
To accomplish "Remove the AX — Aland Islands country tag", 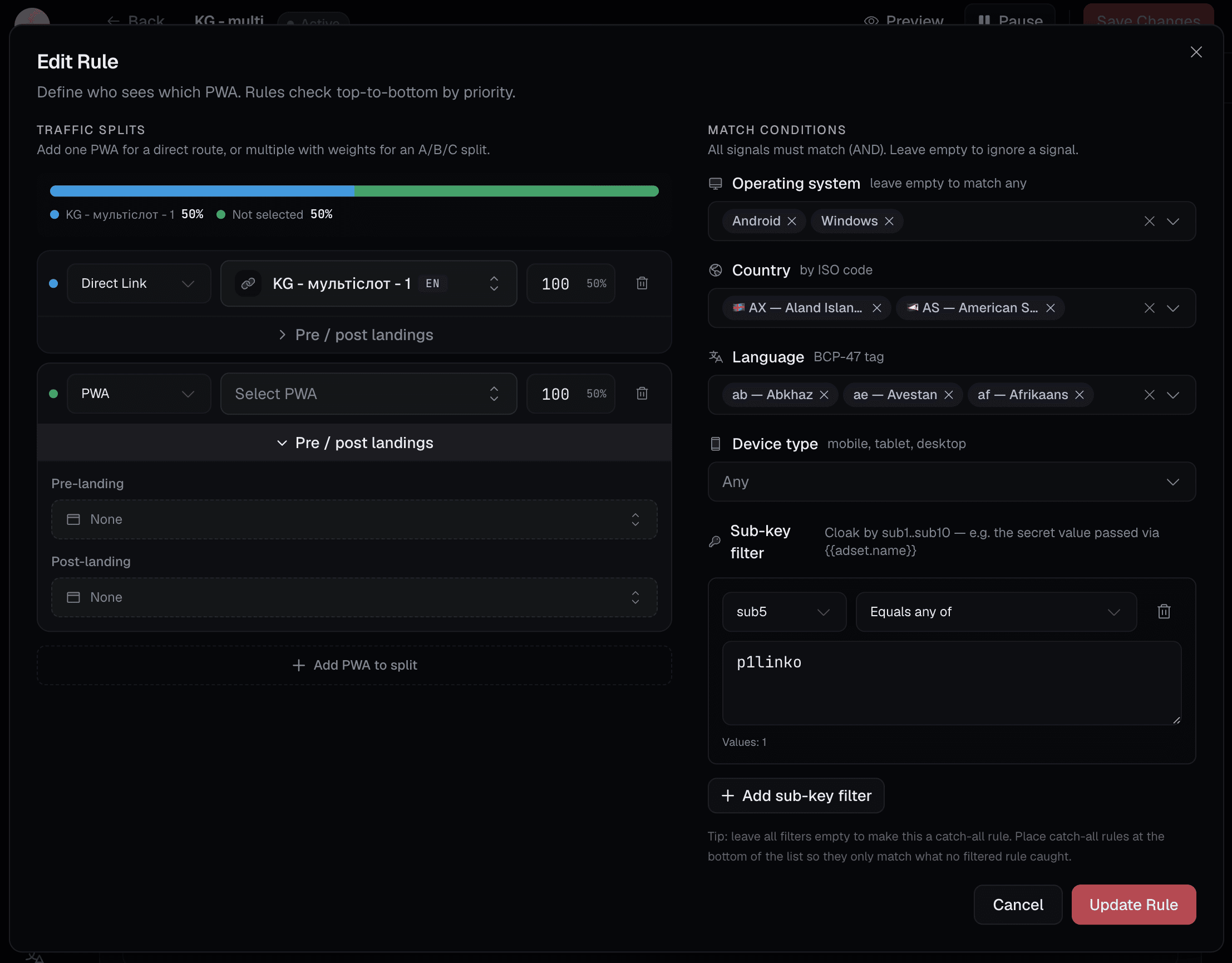I will 876,308.
